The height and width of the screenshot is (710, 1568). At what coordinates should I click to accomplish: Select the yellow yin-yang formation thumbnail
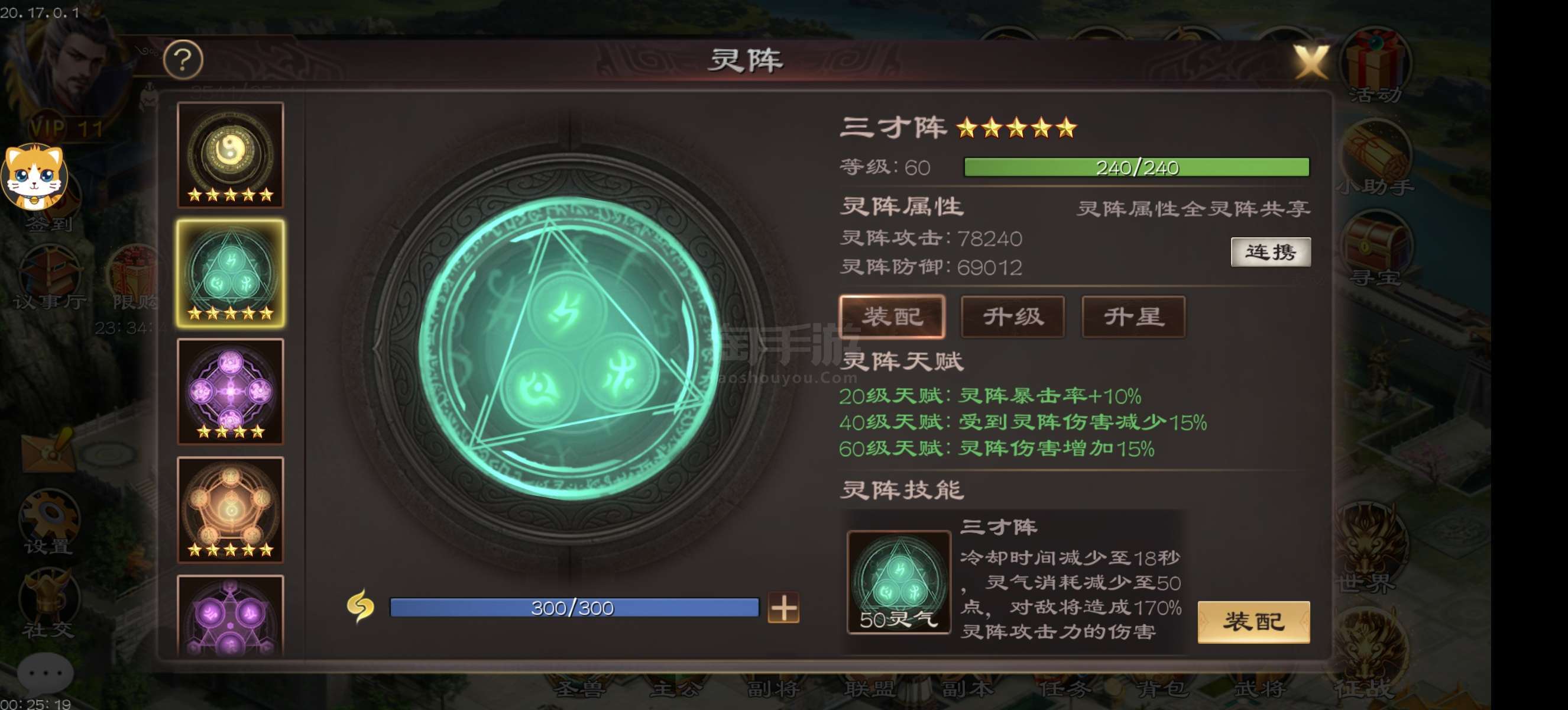230,154
